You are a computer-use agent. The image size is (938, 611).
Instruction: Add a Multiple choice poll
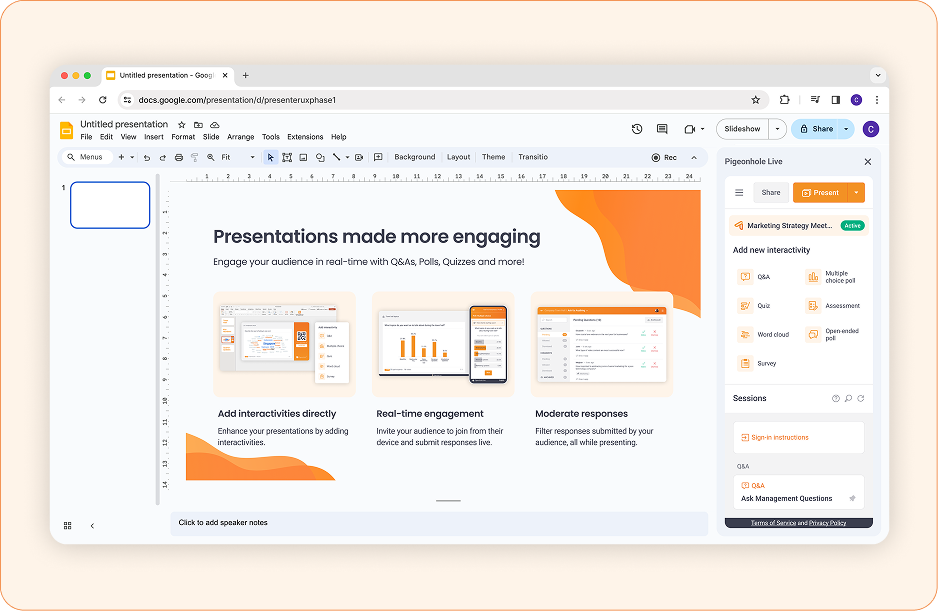831,276
